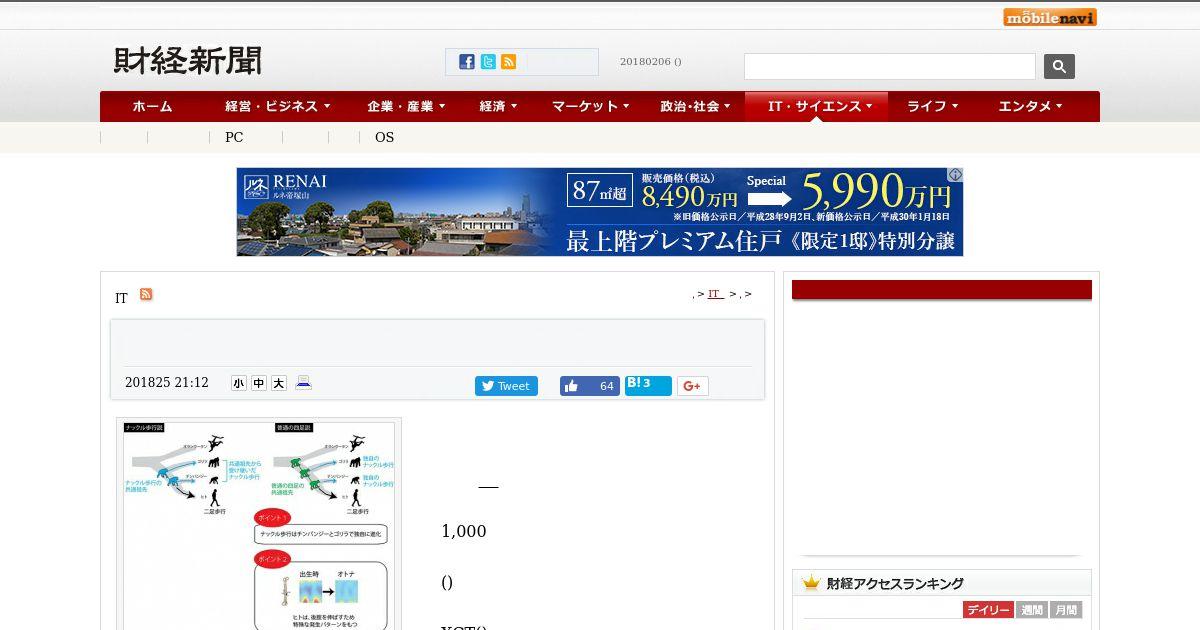Click the IT breadcrumb link

pyautogui.click(x=715, y=294)
